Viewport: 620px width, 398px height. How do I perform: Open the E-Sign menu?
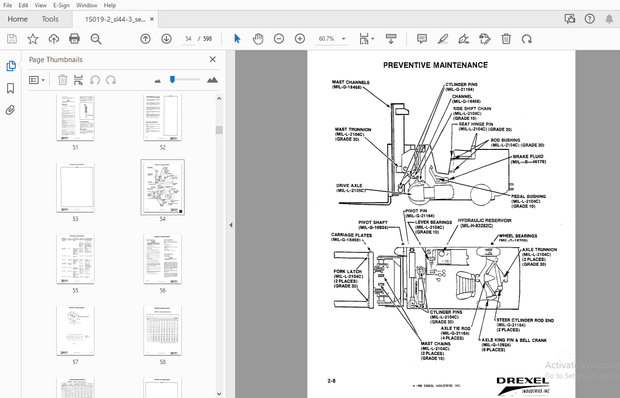point(61,5)
